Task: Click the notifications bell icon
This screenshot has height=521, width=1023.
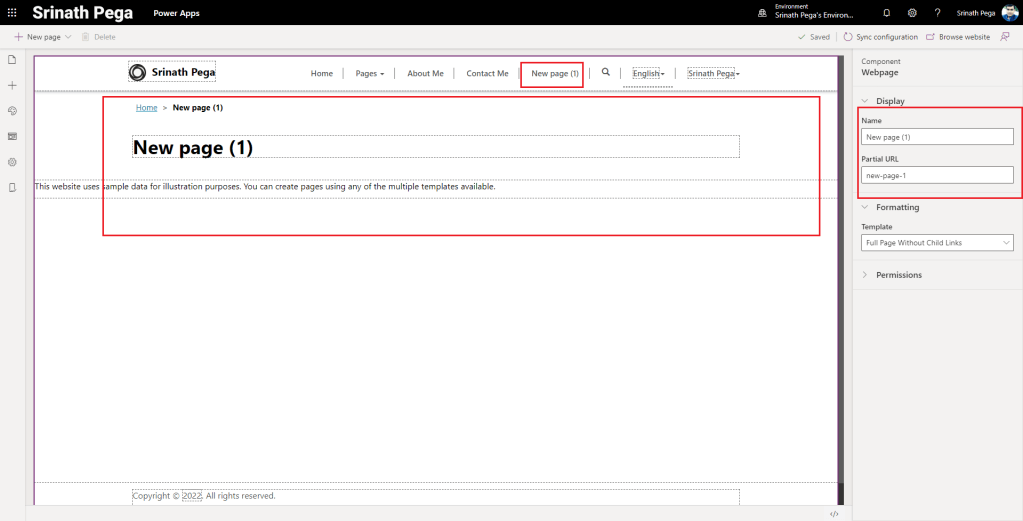Action: 886,13
